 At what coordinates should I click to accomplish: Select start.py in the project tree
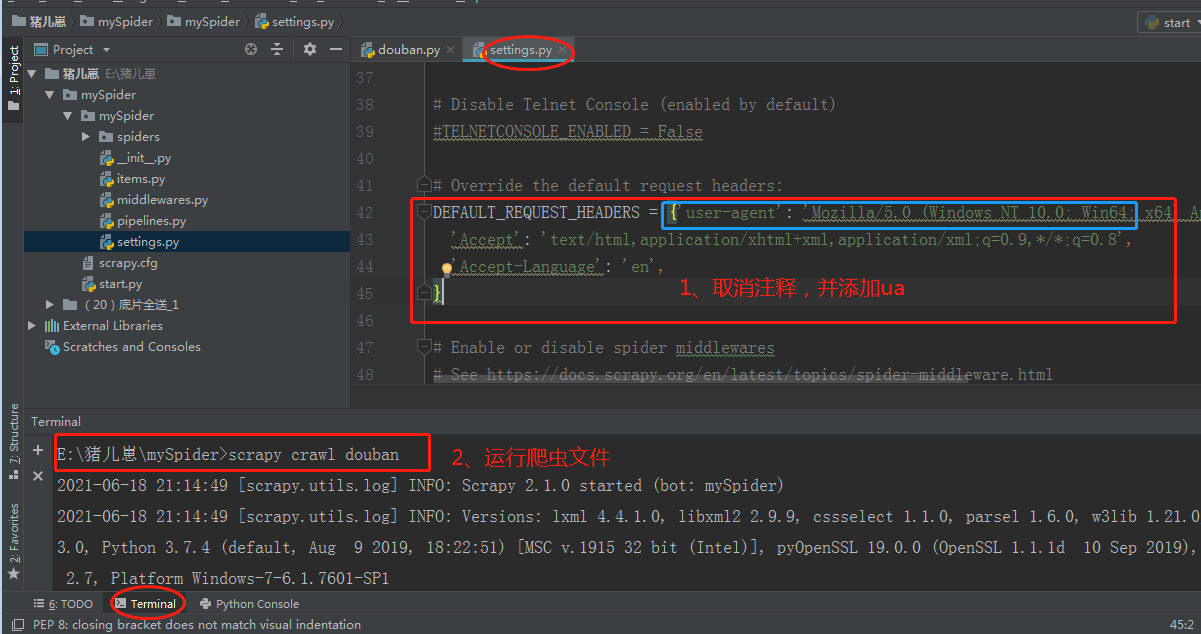point(120,284)
